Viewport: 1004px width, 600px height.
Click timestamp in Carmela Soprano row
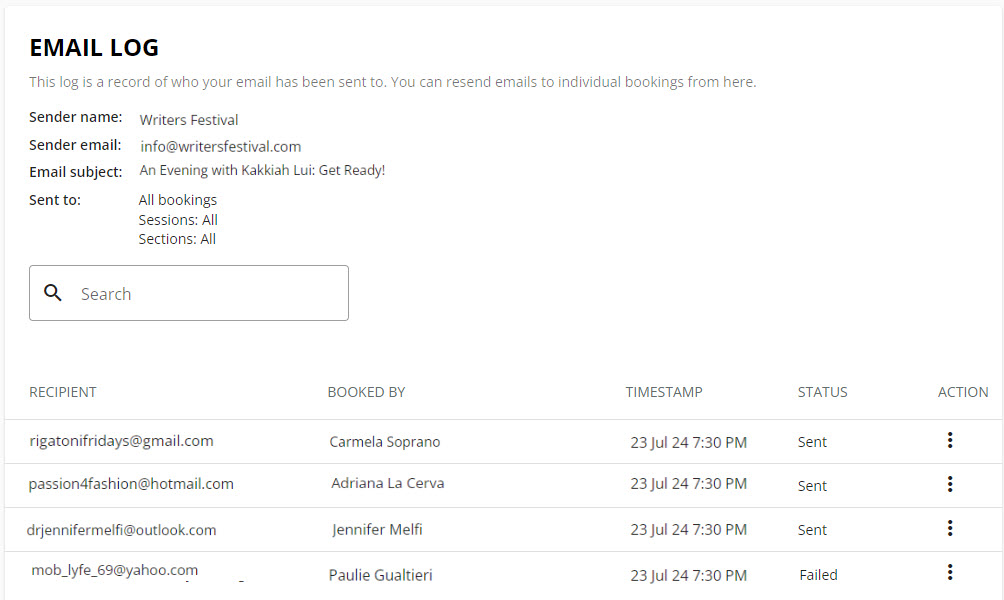click(x=688, y=442)
